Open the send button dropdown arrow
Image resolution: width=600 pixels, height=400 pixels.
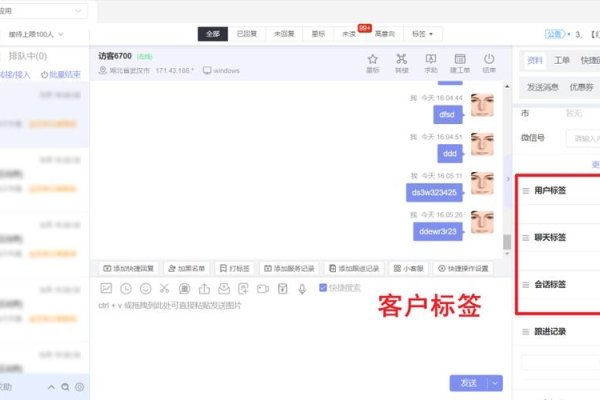click(x=495, y=383)
